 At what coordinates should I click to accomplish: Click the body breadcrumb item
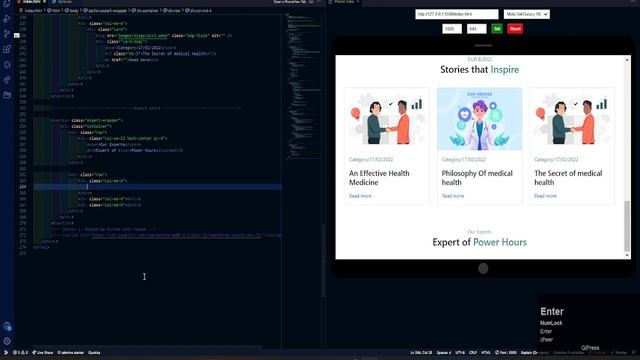pos(71,10)
